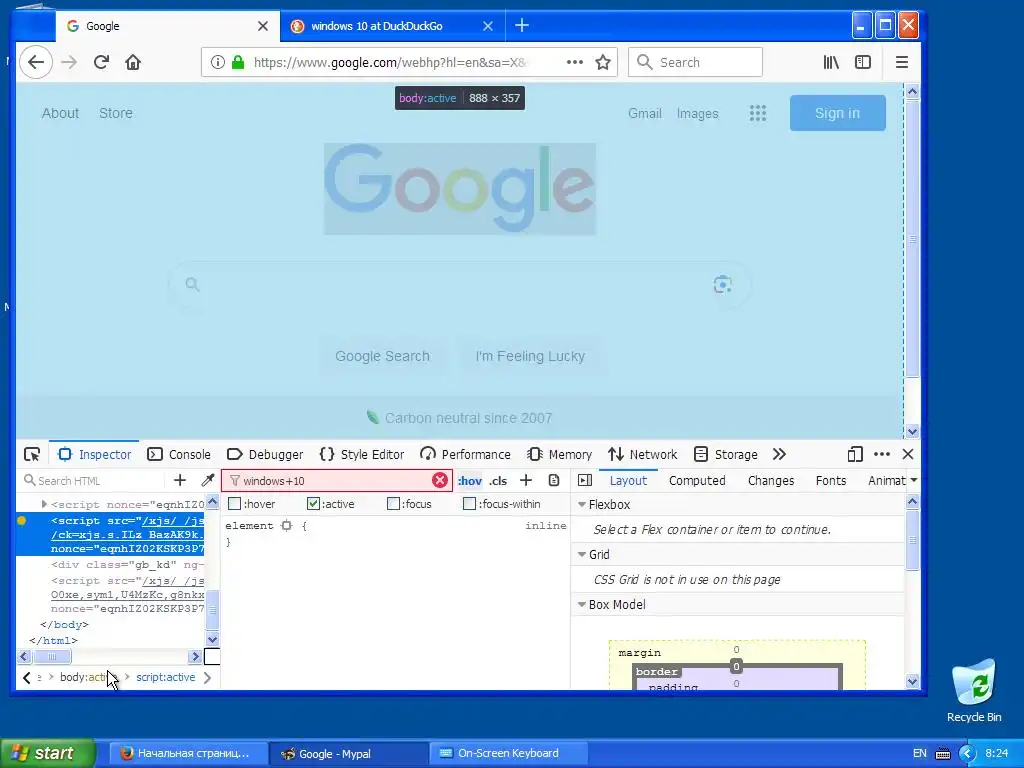Screen dimensions: 1024x768
Task: Create new node in HTML panel
Action: 180,481
